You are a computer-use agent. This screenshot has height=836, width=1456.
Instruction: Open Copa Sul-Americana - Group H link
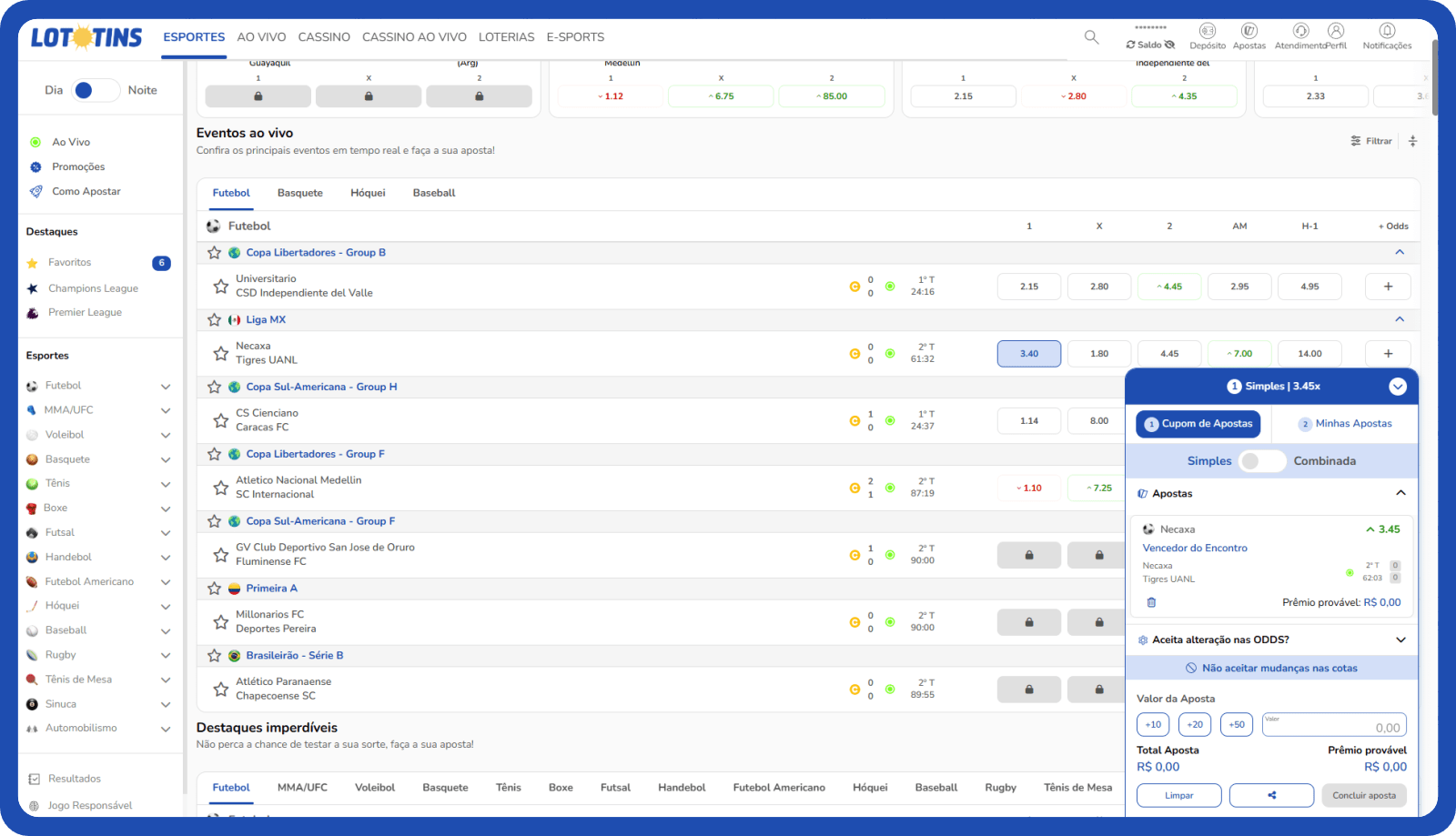click(321, 387)
